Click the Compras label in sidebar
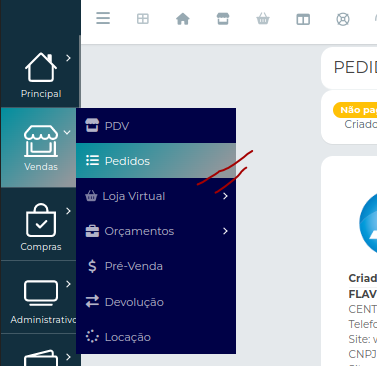This screenshot has width=377, height=366. coord(41,247)
